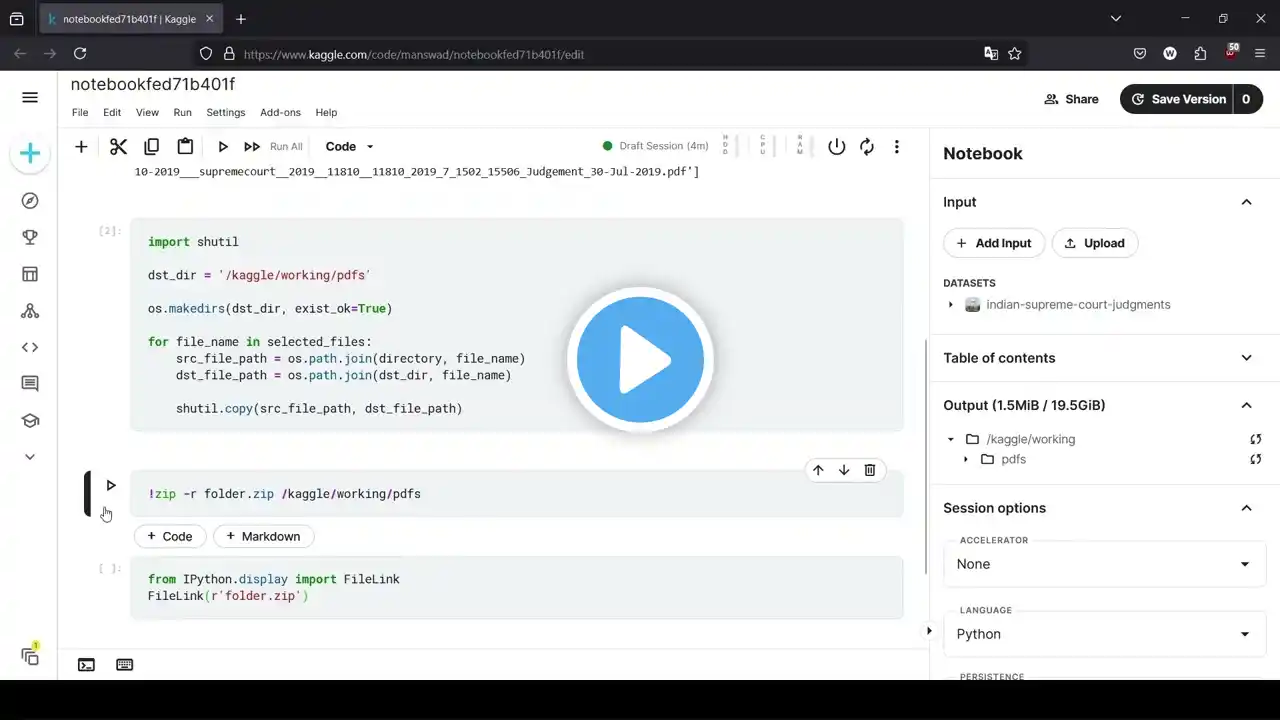Click the notebook title notebookfed71b401f
1280x720 pixels.
153,84
